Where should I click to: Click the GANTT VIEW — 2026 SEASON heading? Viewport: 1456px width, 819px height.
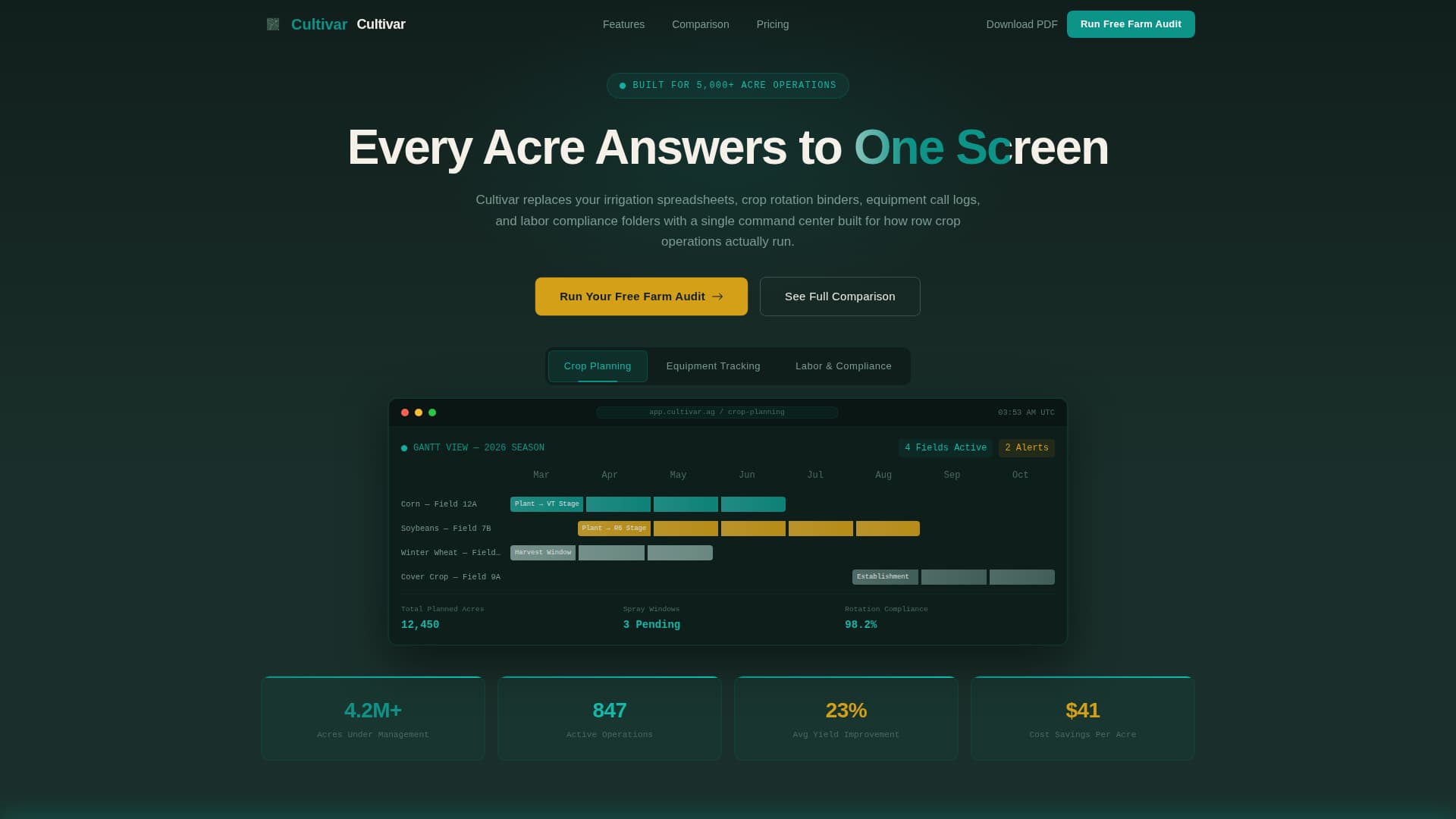point(479,448)
